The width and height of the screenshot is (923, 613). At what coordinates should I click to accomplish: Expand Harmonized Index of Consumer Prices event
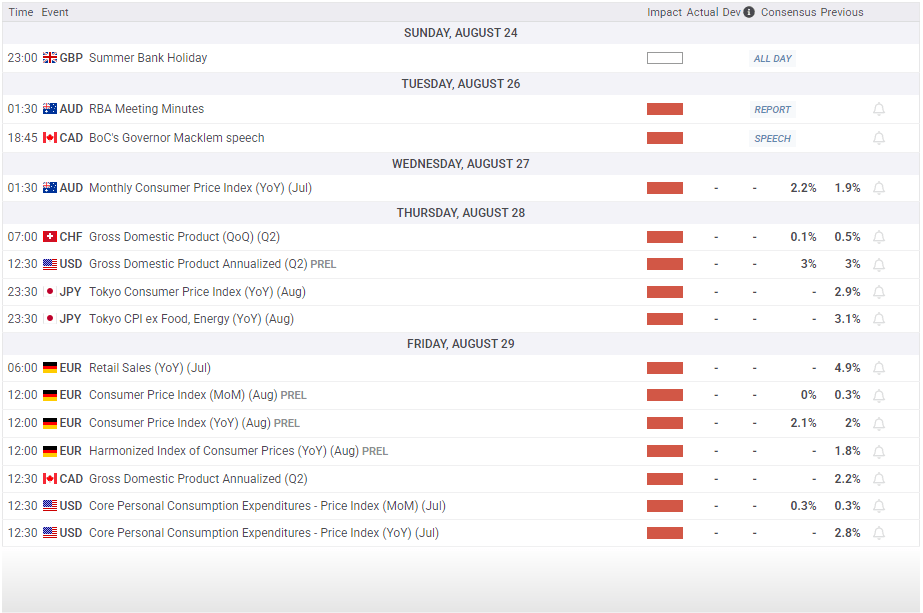pyautogui.click(x=223, y=451)
